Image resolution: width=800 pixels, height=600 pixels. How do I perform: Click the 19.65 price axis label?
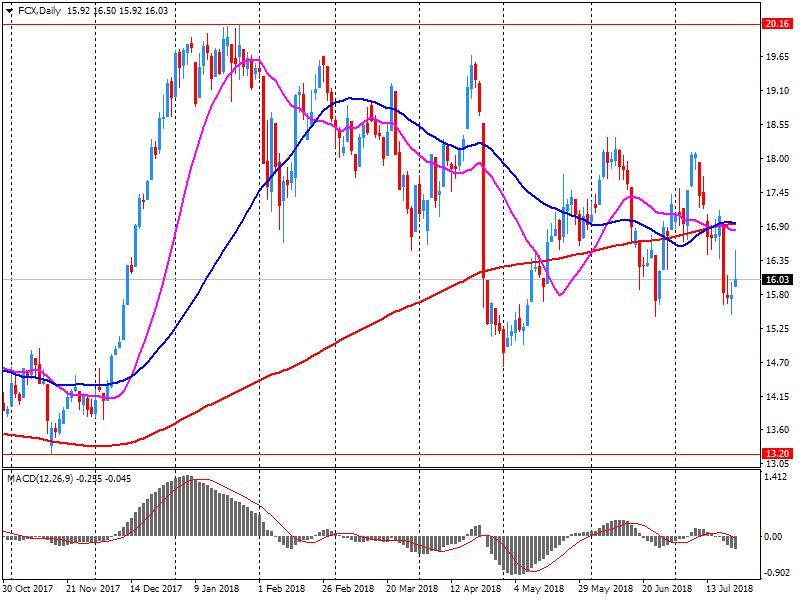coord(778,57)
